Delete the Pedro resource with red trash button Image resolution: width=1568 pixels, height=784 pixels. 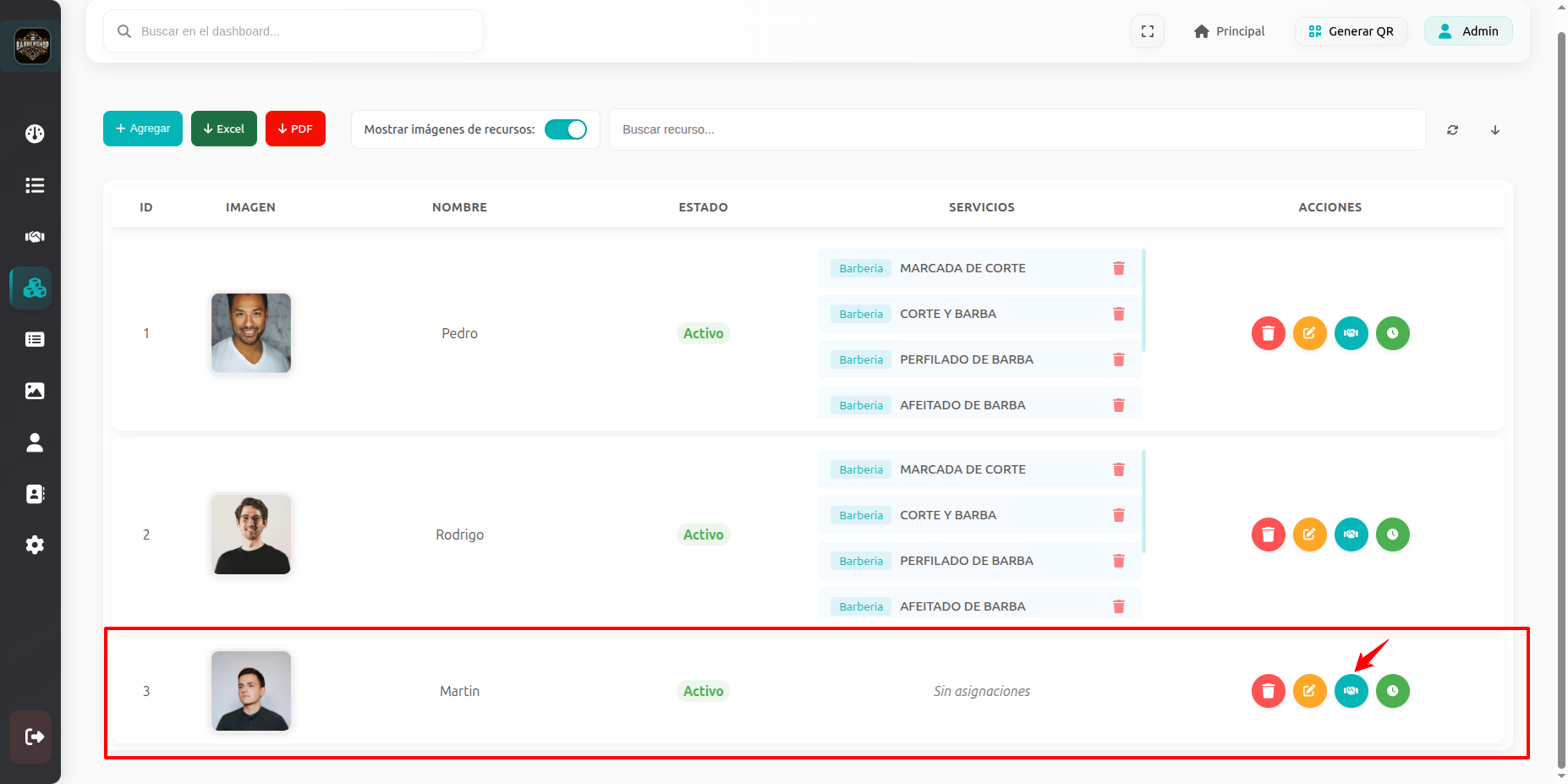coord(1268,333)
